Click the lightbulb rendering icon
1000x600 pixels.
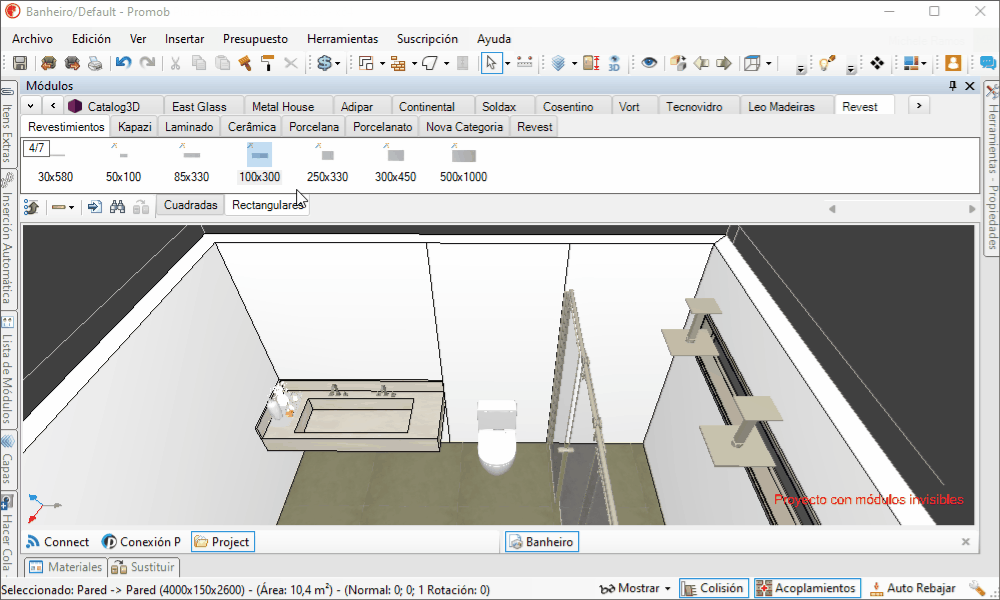click(x=827, y=63)
